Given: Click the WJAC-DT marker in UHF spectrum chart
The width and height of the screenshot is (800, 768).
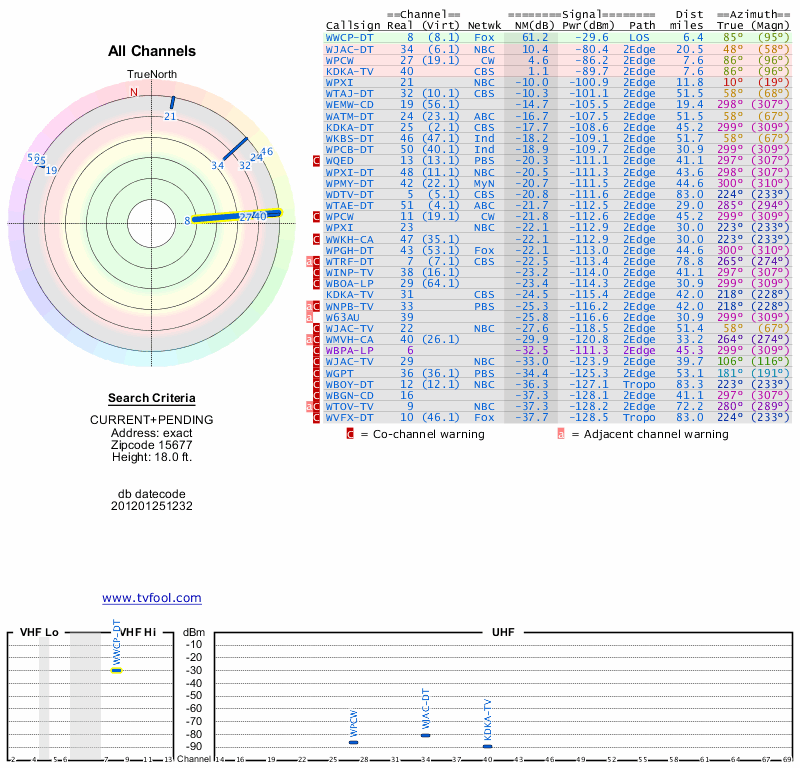Looking at the screenshot, I should tap(425, 736).
